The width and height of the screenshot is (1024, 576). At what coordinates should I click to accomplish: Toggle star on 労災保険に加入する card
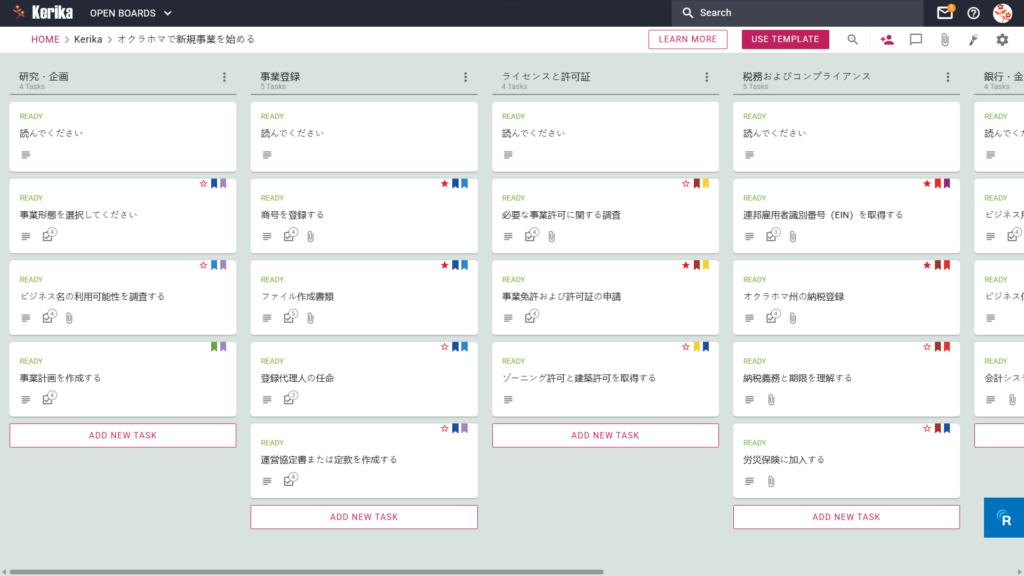tap(927, 428)
